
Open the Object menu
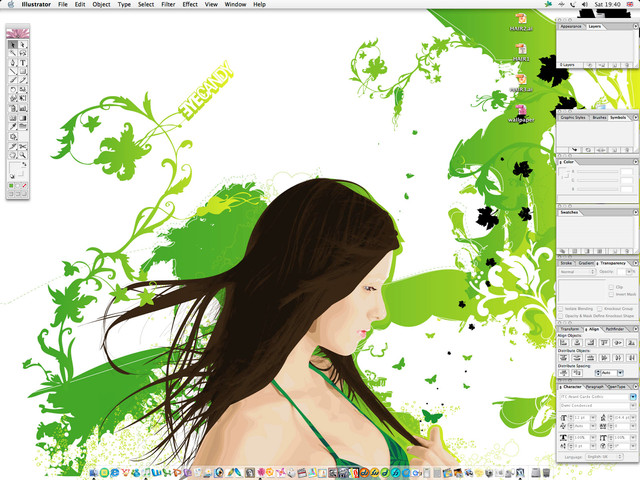101,4
